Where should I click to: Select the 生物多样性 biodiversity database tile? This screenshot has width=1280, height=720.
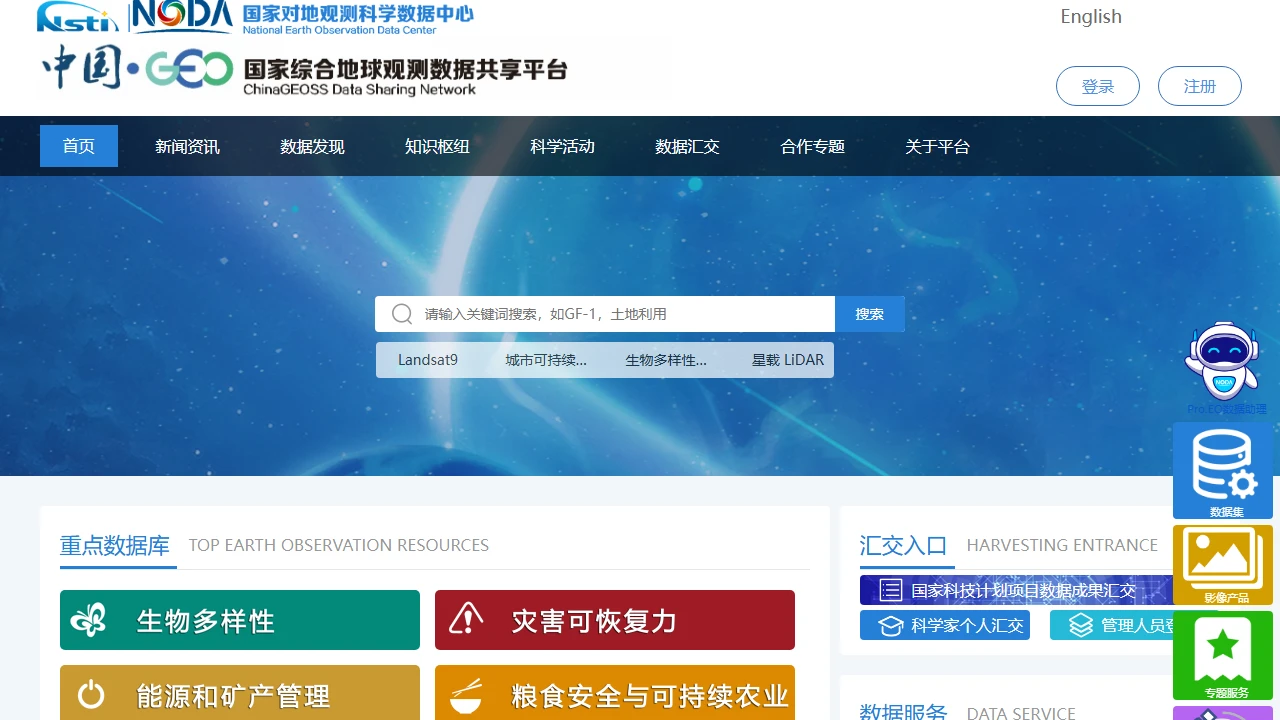(x=239, y=620)
